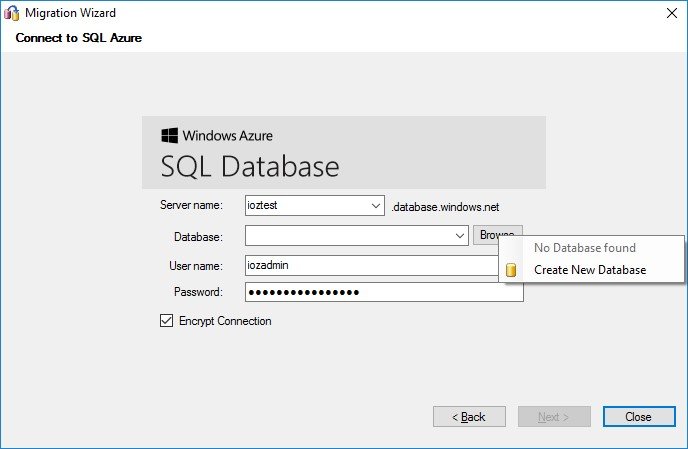The width and height of the screenshot is (688, 449).
Task: Click the Migration Wizard title text
Action: click(71, 13)
